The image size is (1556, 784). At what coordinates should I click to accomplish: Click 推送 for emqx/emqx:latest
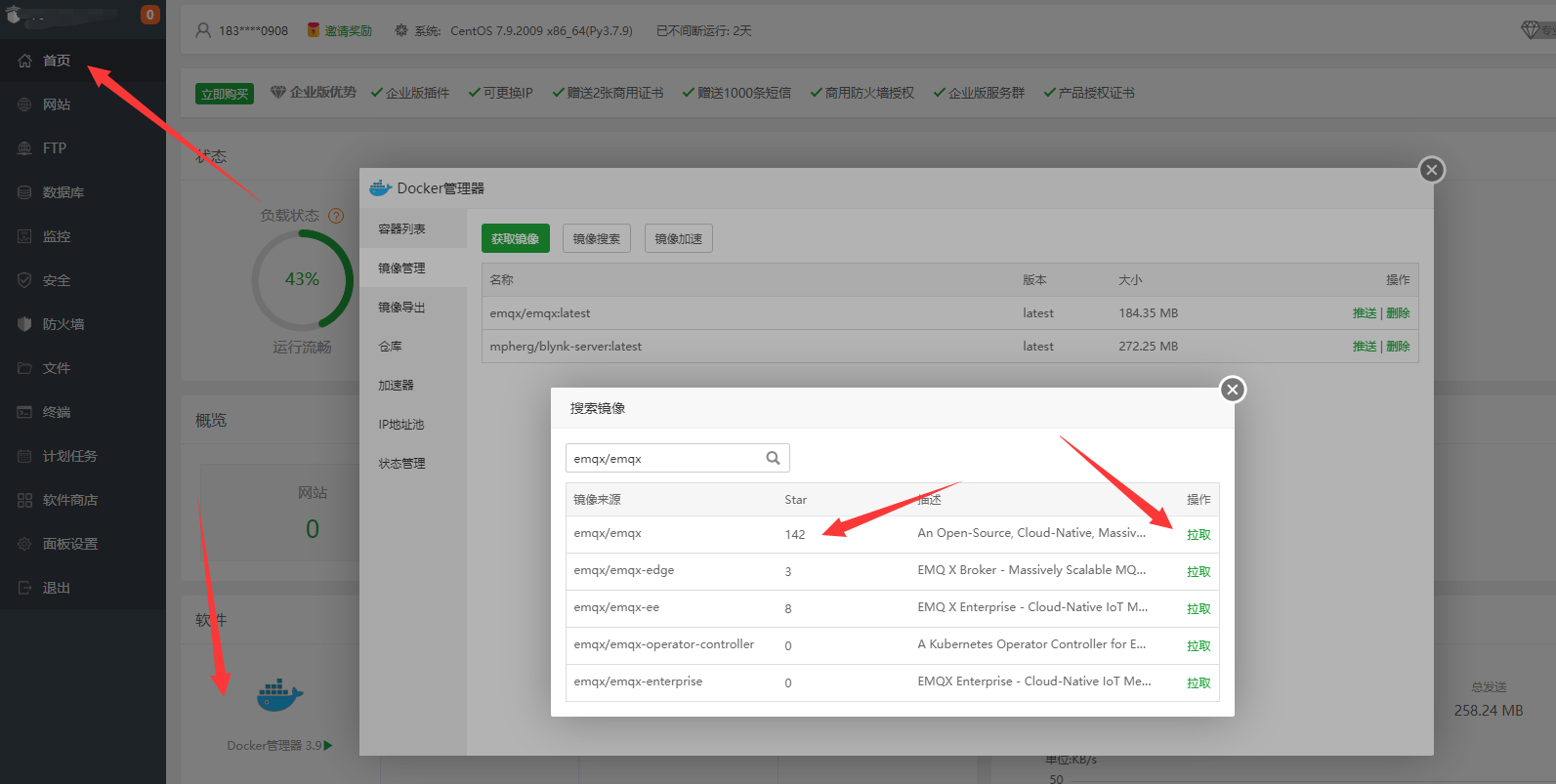click(1365, 313)
